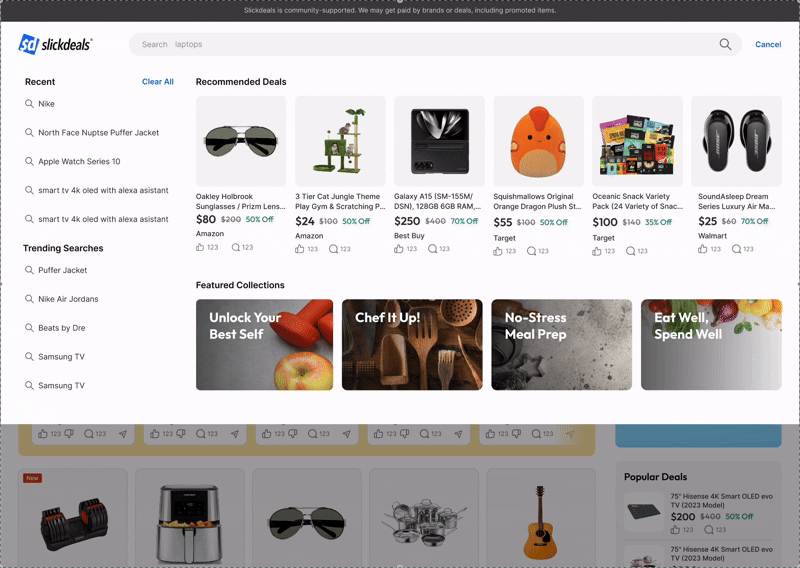Clear all recent searches
The image size is (800, 568).
pos(158,82)
